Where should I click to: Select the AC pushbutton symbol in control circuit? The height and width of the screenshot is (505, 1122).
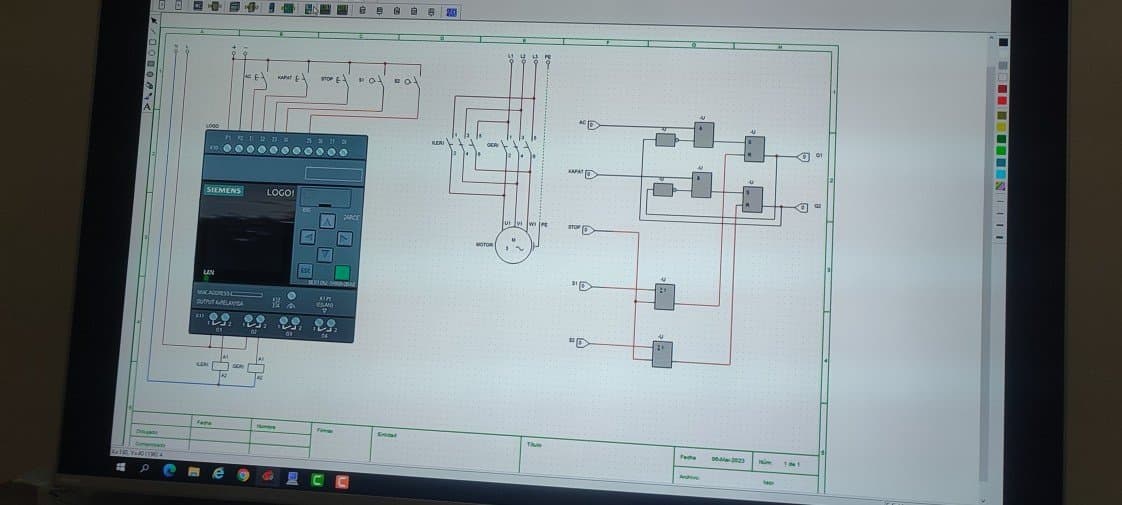point(259,78)
